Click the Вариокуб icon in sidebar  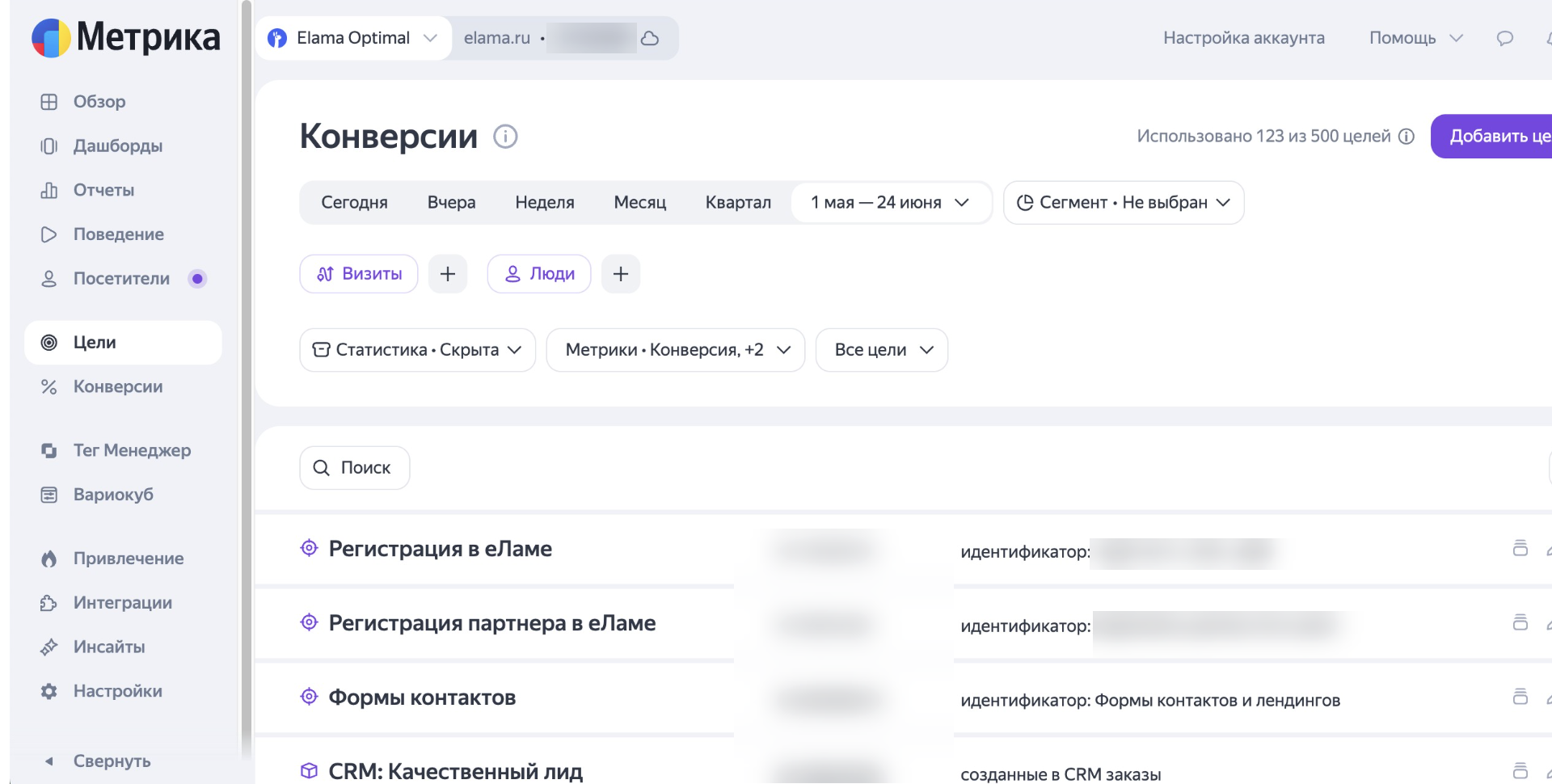tap(49, 495)
